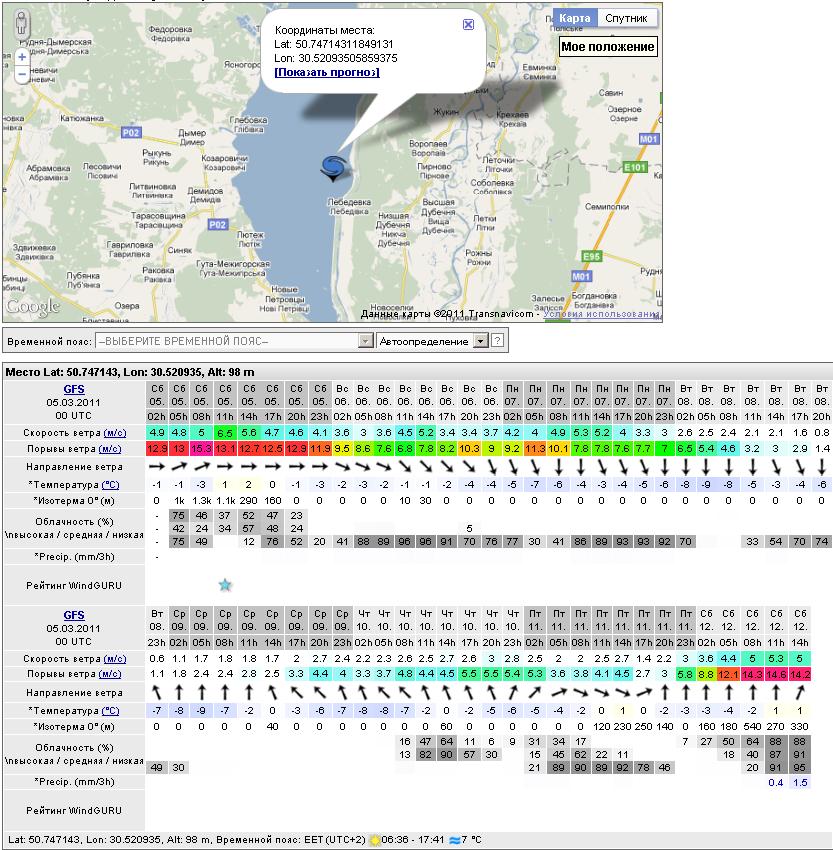Click the question mark help button
The height and width of the screenshot is (850, 833).
[x=497, y=341]
